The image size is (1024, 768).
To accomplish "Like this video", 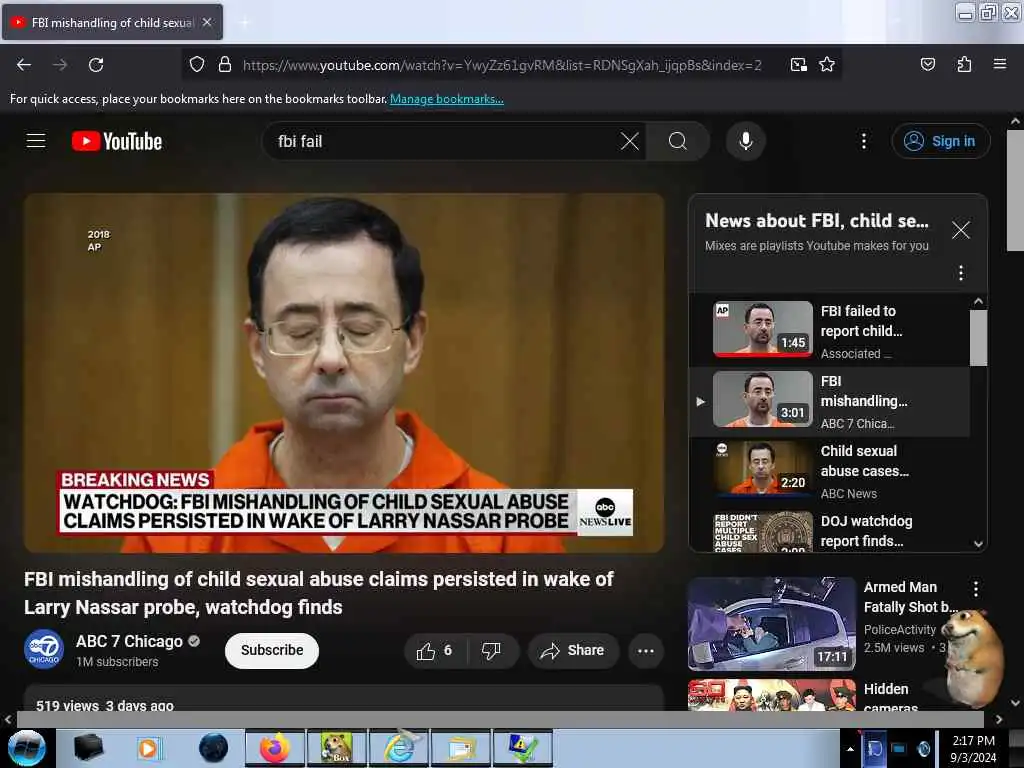I will (x=435, y=650).
